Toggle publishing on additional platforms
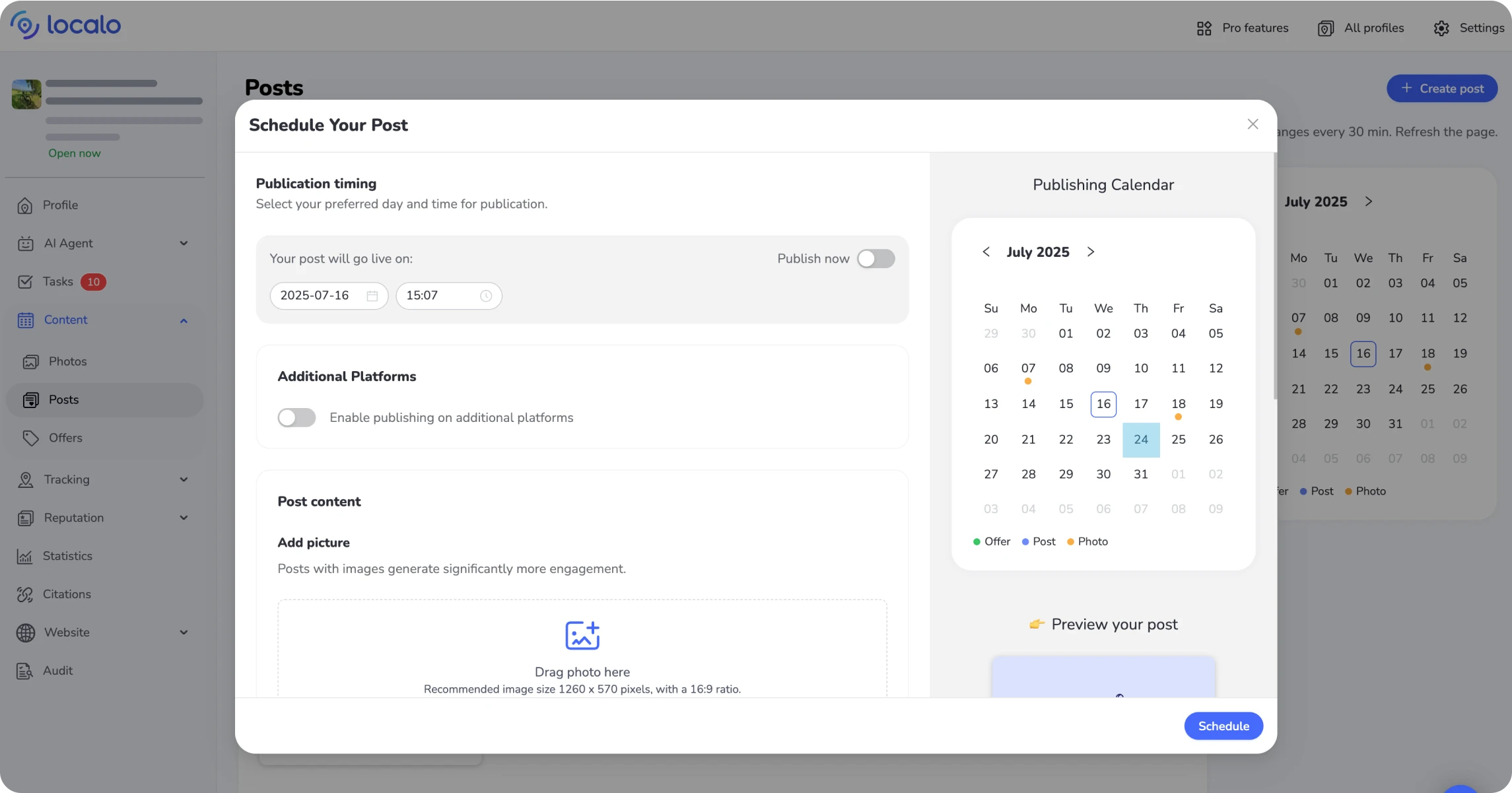Viewport: 1512px width, 793px height. (296, 418)
